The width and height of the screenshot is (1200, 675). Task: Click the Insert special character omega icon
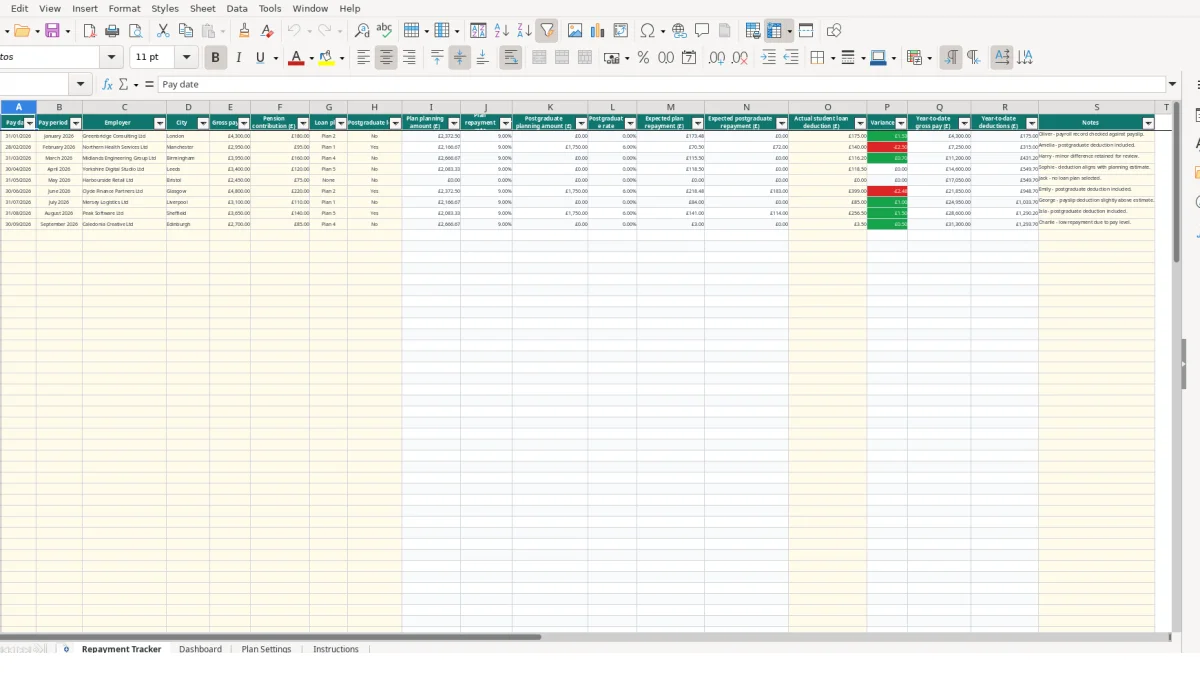[647, 31]
